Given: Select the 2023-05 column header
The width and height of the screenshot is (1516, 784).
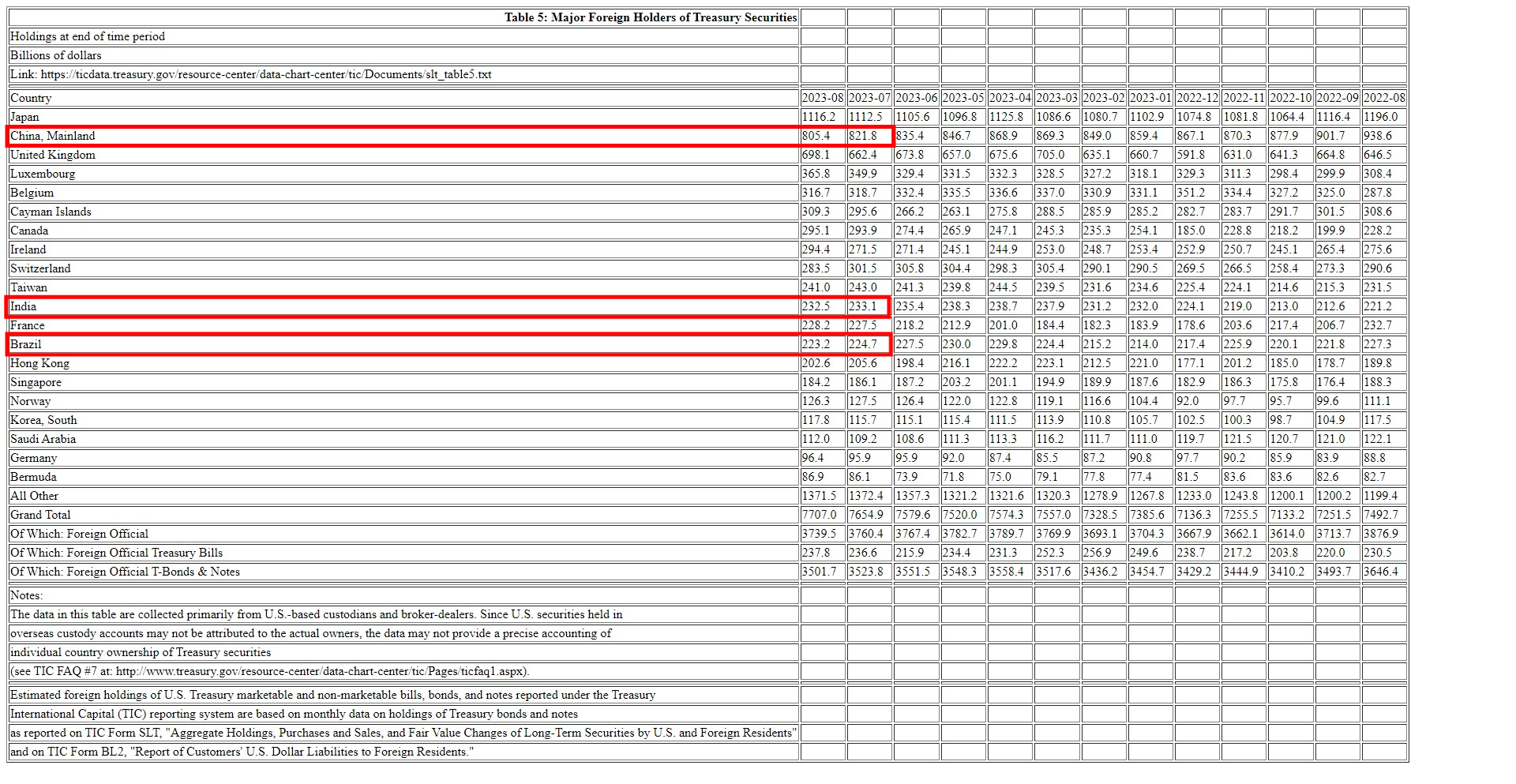Looking at the screenshot, I should pyautogui.click(x=963, y=98).
